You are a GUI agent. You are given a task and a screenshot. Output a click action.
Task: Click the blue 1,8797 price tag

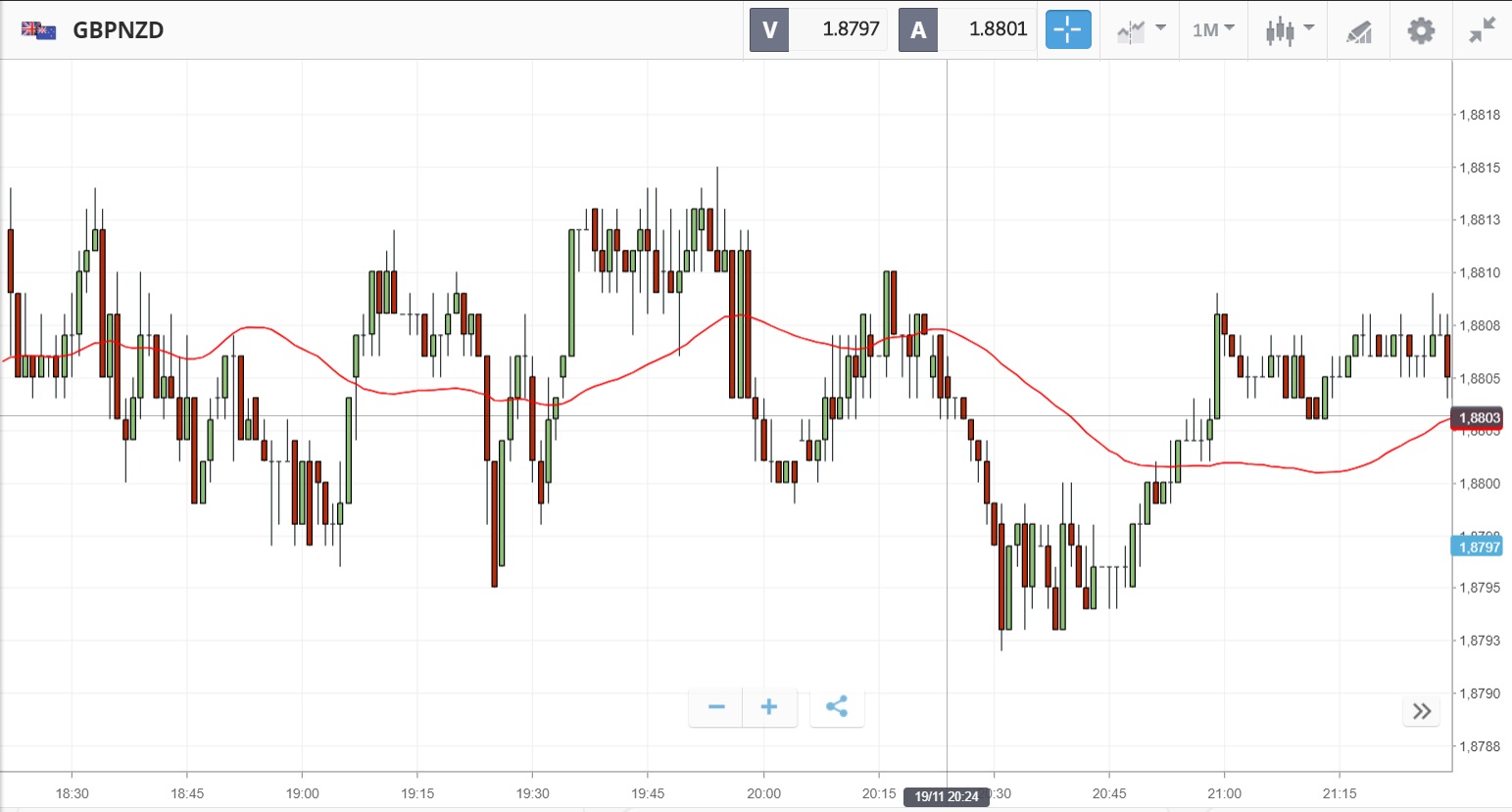1479,547
